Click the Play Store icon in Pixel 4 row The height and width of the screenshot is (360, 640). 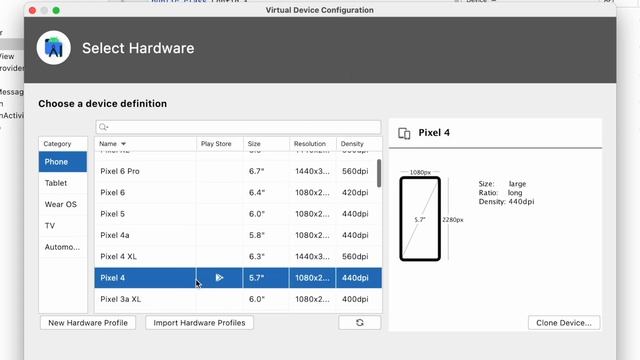(x=219, y=278)
